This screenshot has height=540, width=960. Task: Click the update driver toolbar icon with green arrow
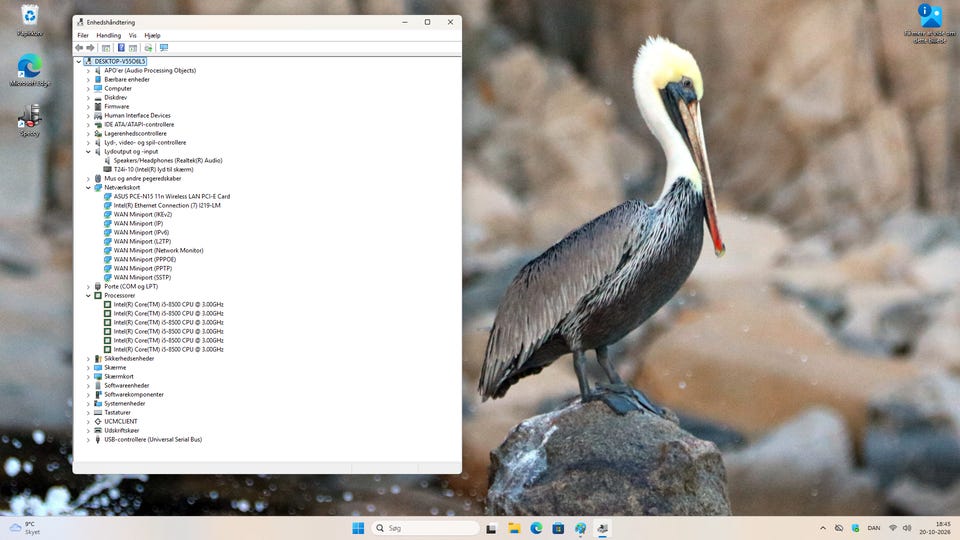coord(148,48)
